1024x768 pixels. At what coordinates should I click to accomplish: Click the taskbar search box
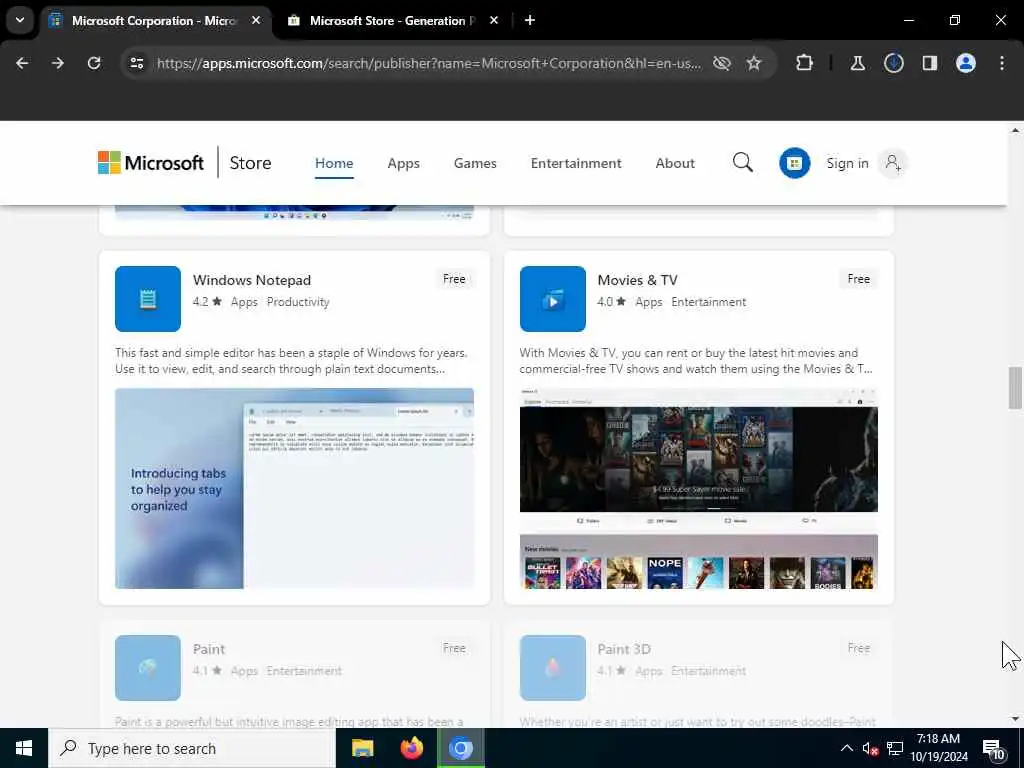(191, 748)
